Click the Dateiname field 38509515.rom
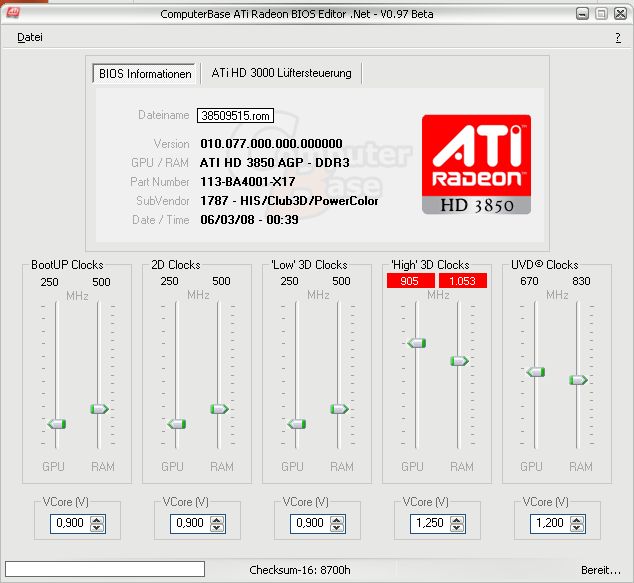Screen dimensions: 634x583 (235, 116)
